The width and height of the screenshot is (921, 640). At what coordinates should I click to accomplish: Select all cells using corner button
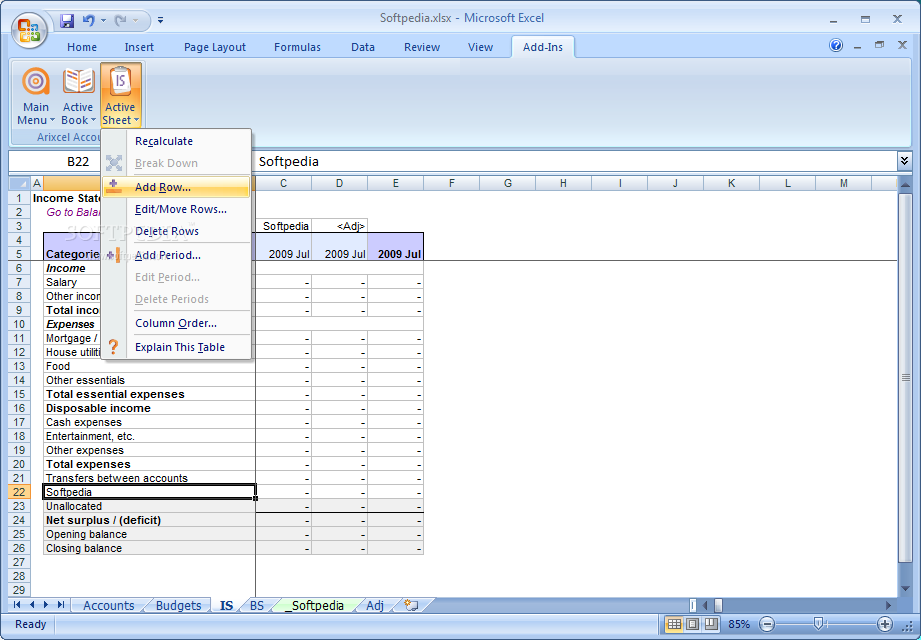click(x=19, y=183)
